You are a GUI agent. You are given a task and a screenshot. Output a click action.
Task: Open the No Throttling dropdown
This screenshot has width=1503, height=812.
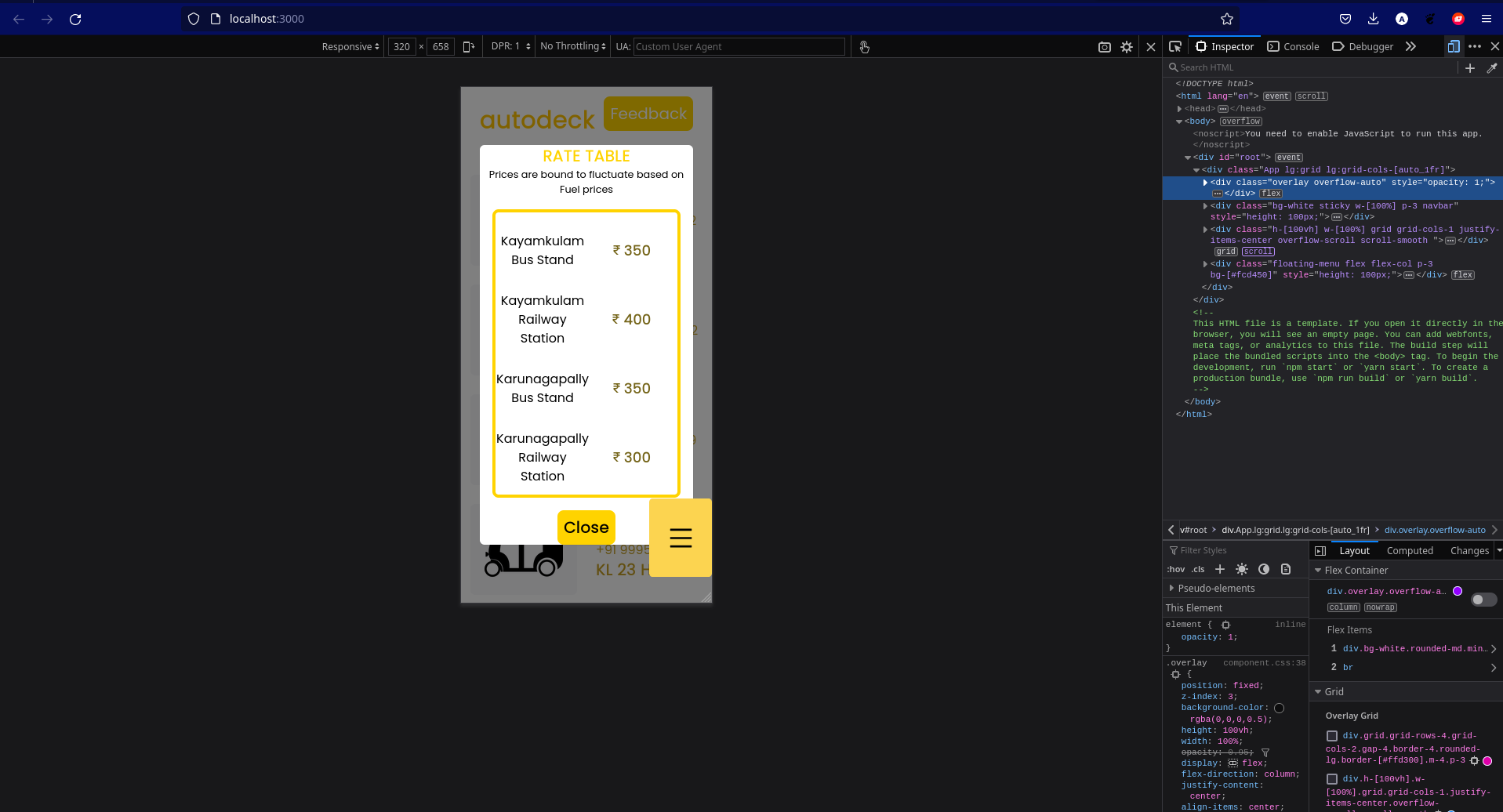[572, 46]
